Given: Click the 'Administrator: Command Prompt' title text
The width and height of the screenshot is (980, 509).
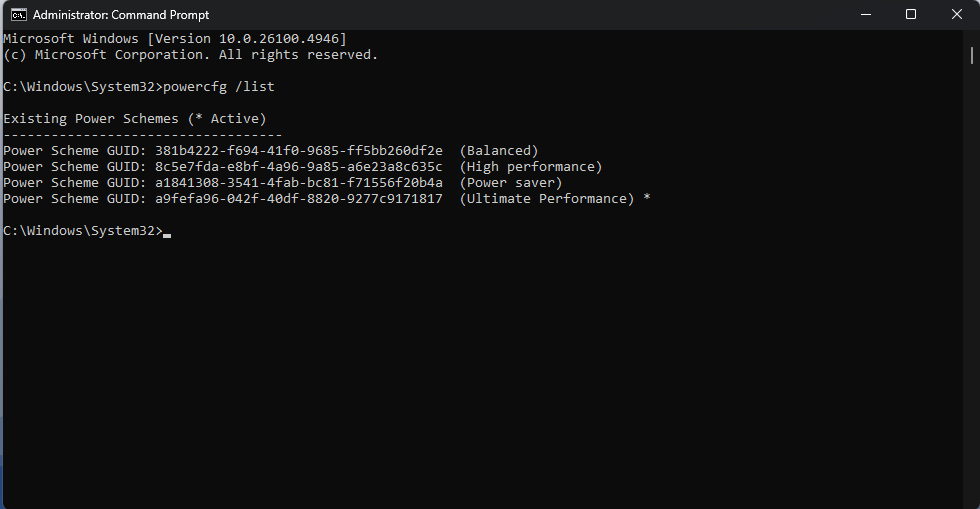Looking at the screenshot, I should (x=121, y=14).
